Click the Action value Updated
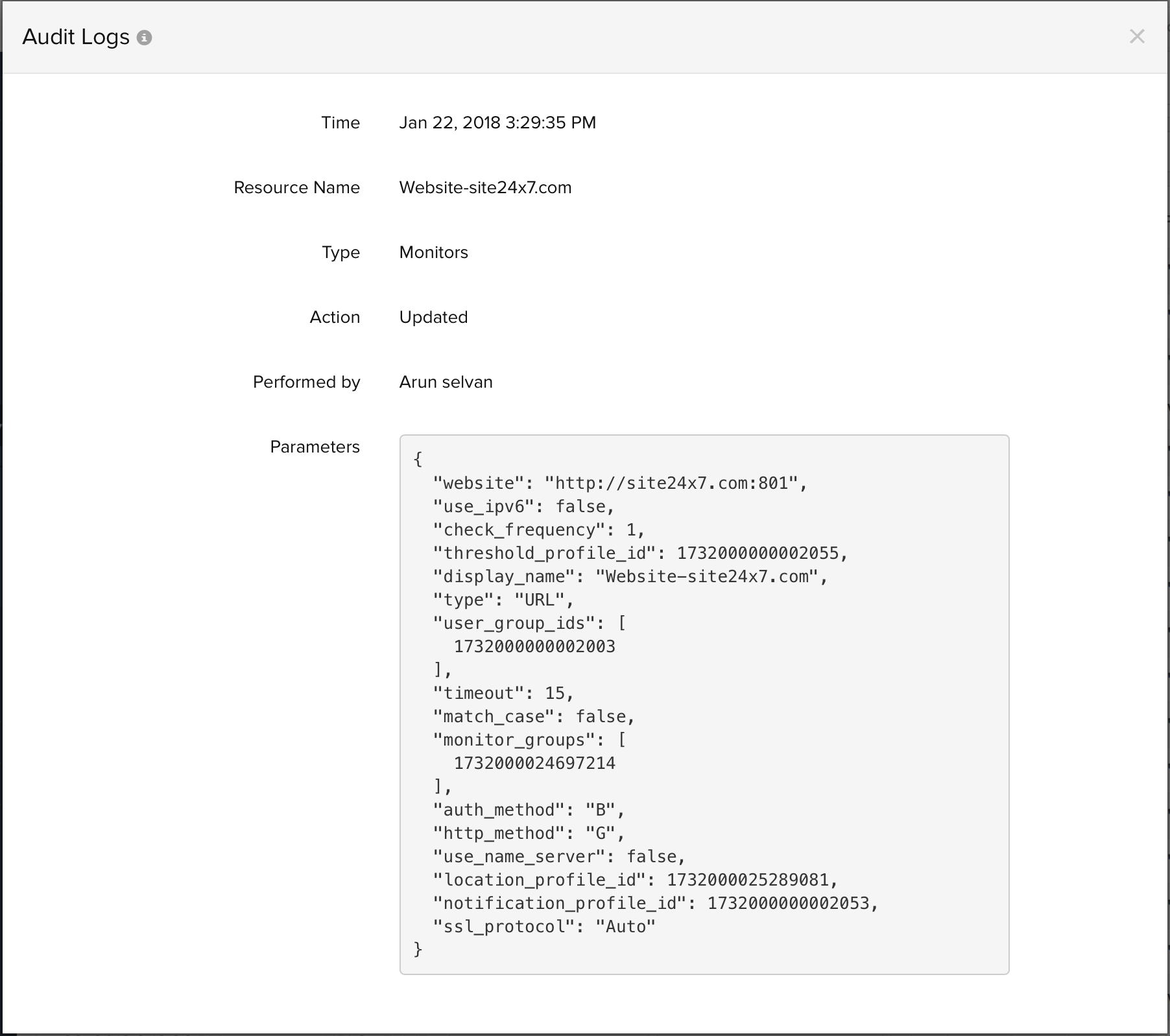Image resolution: width=1170 pixels, height=1036 pixels. click(x=433, y=317)
